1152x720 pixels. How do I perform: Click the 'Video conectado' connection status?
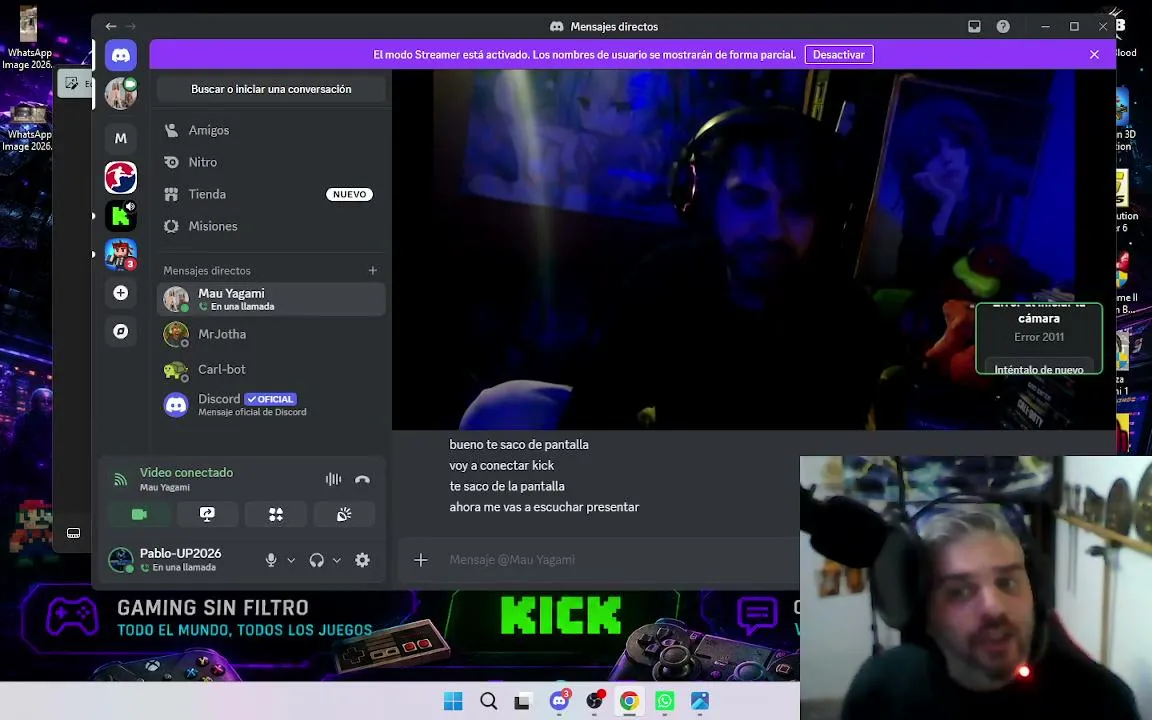pos(187,472)
